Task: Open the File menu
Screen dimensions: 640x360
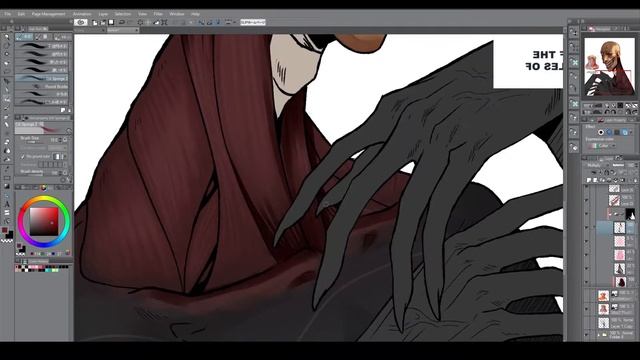Action: click(7, 14)
